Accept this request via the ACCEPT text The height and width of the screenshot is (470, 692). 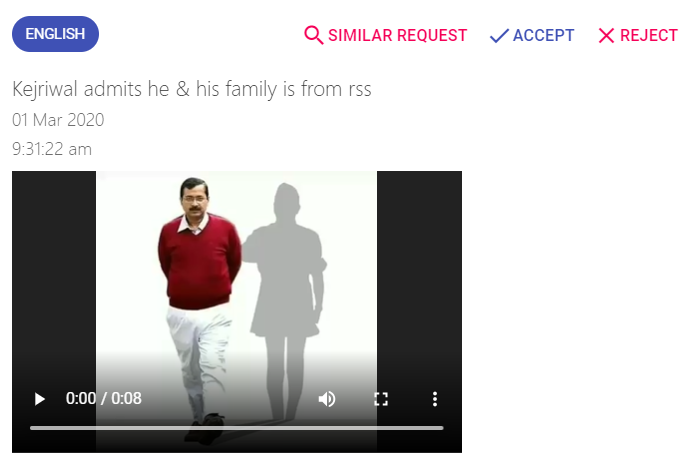pos(544,35)
